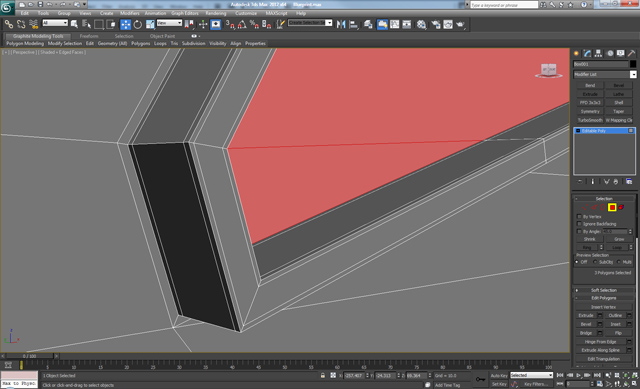Viewport: 640px width, 389px height.
Task: Open the Rendering menu
Action: pyautogui.click(x=216, y=13)
